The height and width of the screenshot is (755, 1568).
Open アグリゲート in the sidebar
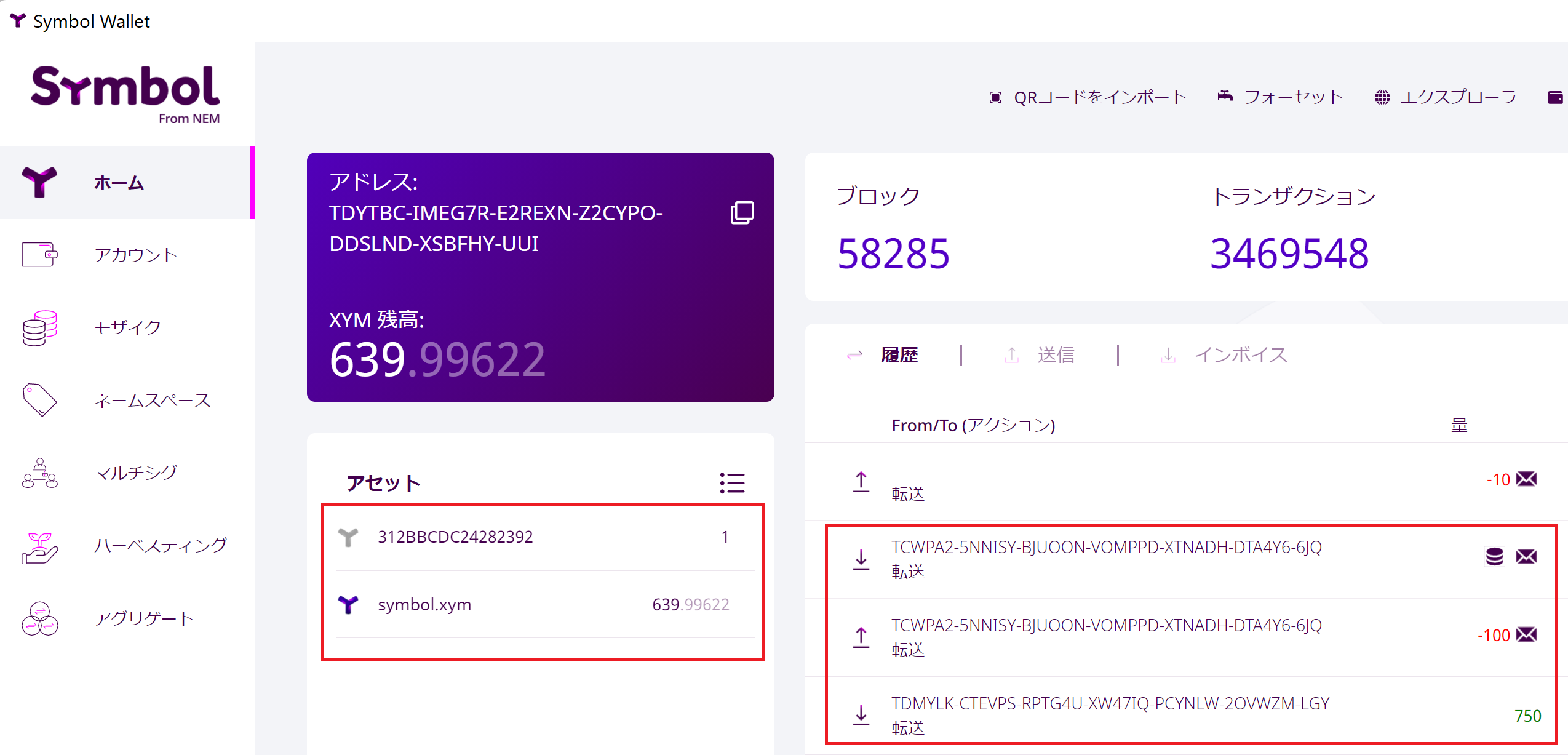(143, 618)
